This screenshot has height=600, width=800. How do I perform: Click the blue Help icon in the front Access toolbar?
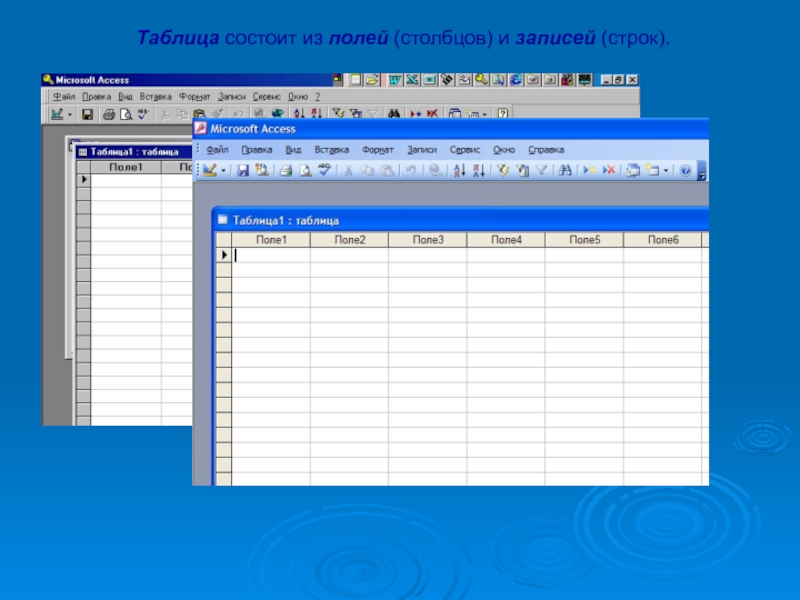(685, 170)
